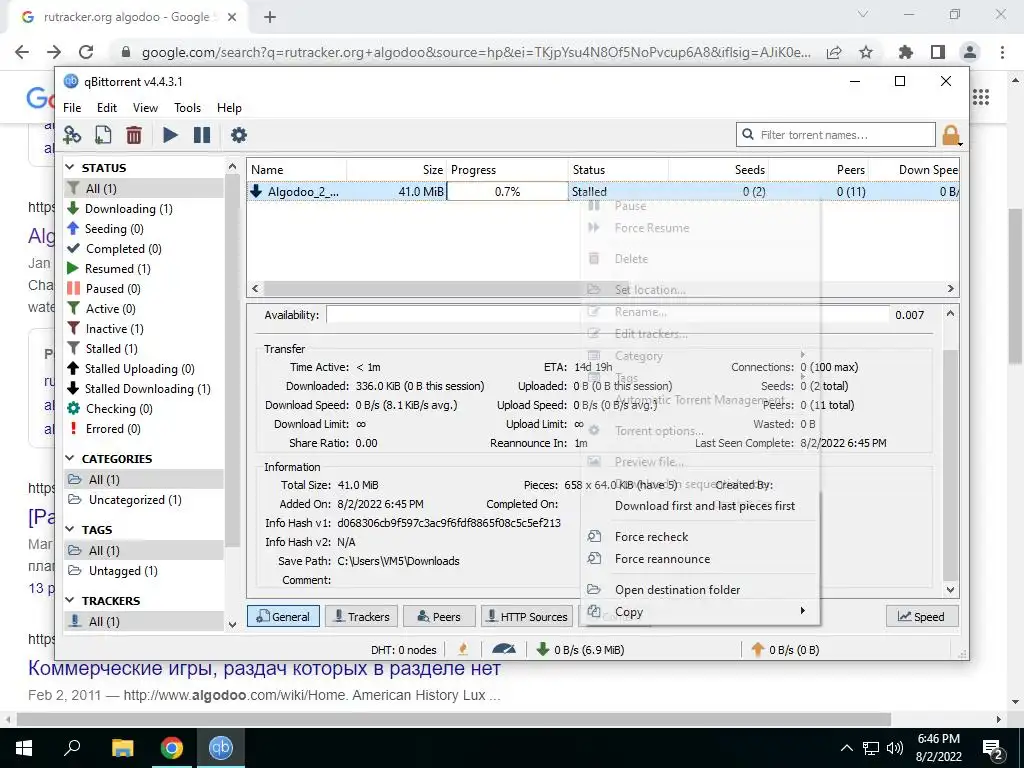
Task: Switch to the General tab
Action: [x=283, y=616]
